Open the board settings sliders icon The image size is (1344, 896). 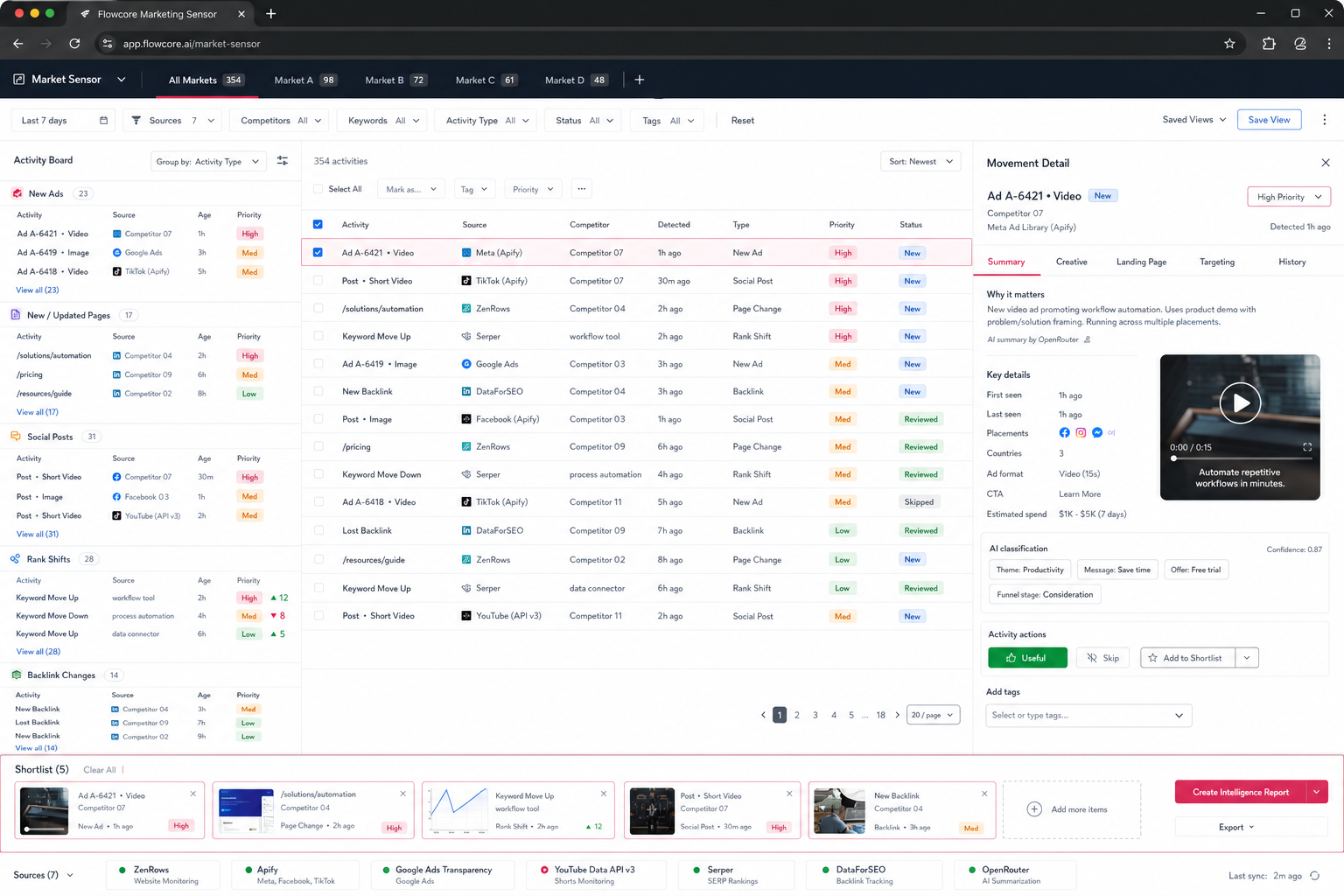283,161
